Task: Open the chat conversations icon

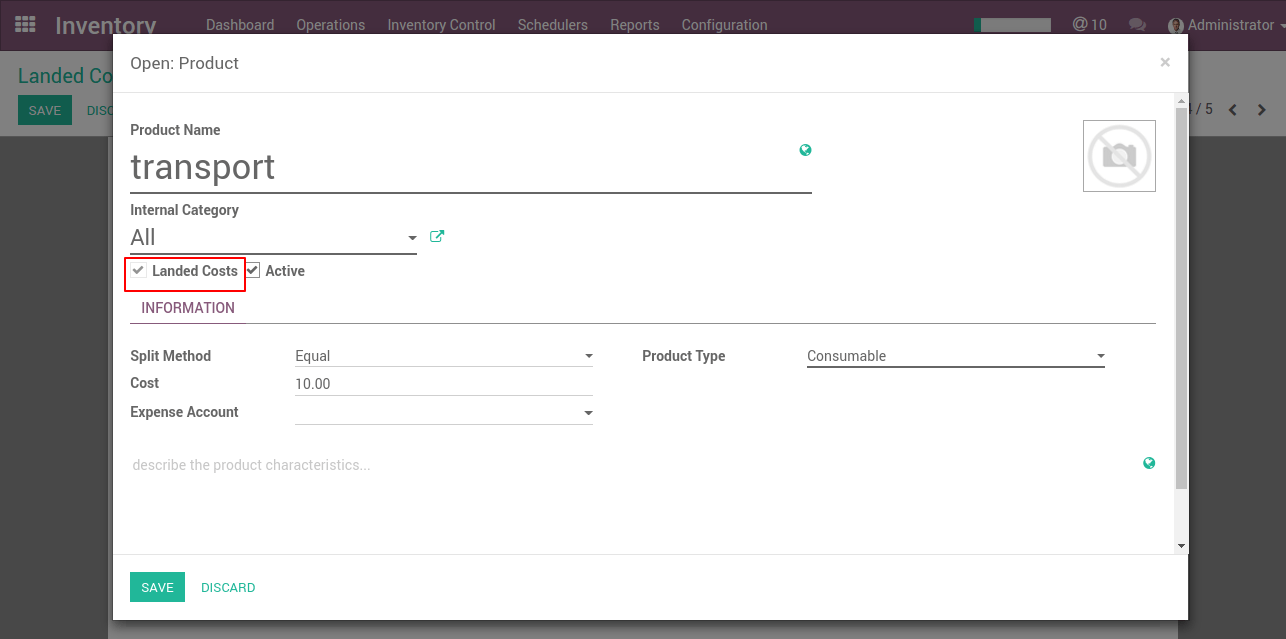Action: [x=1137, y=25]
